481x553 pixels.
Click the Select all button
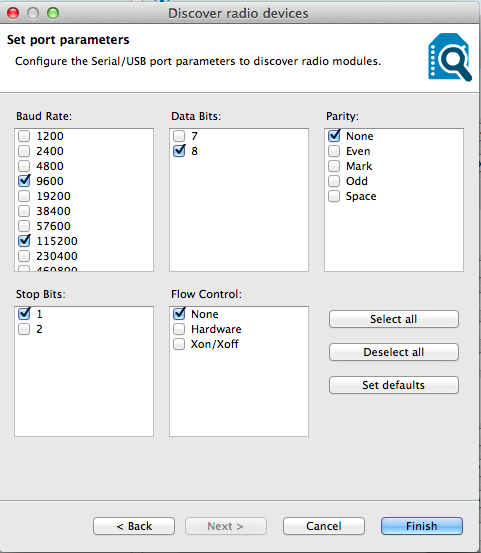(394, 319)
